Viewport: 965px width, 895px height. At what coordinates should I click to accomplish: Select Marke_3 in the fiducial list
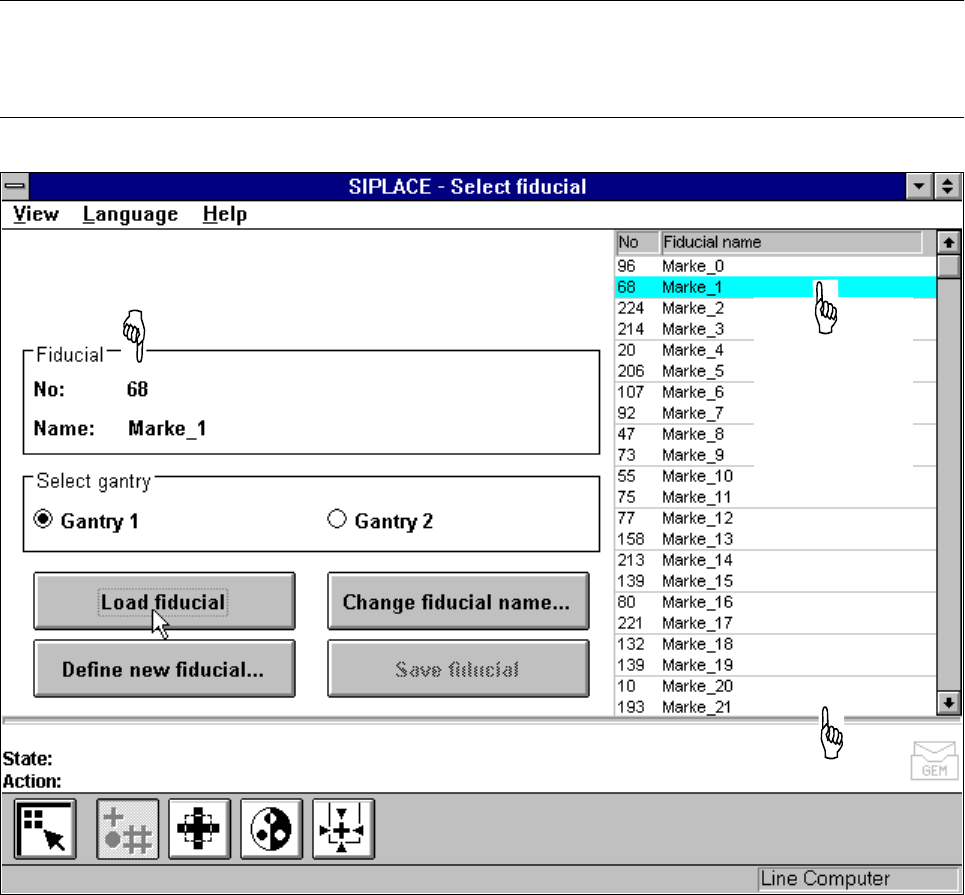(775, 329)
